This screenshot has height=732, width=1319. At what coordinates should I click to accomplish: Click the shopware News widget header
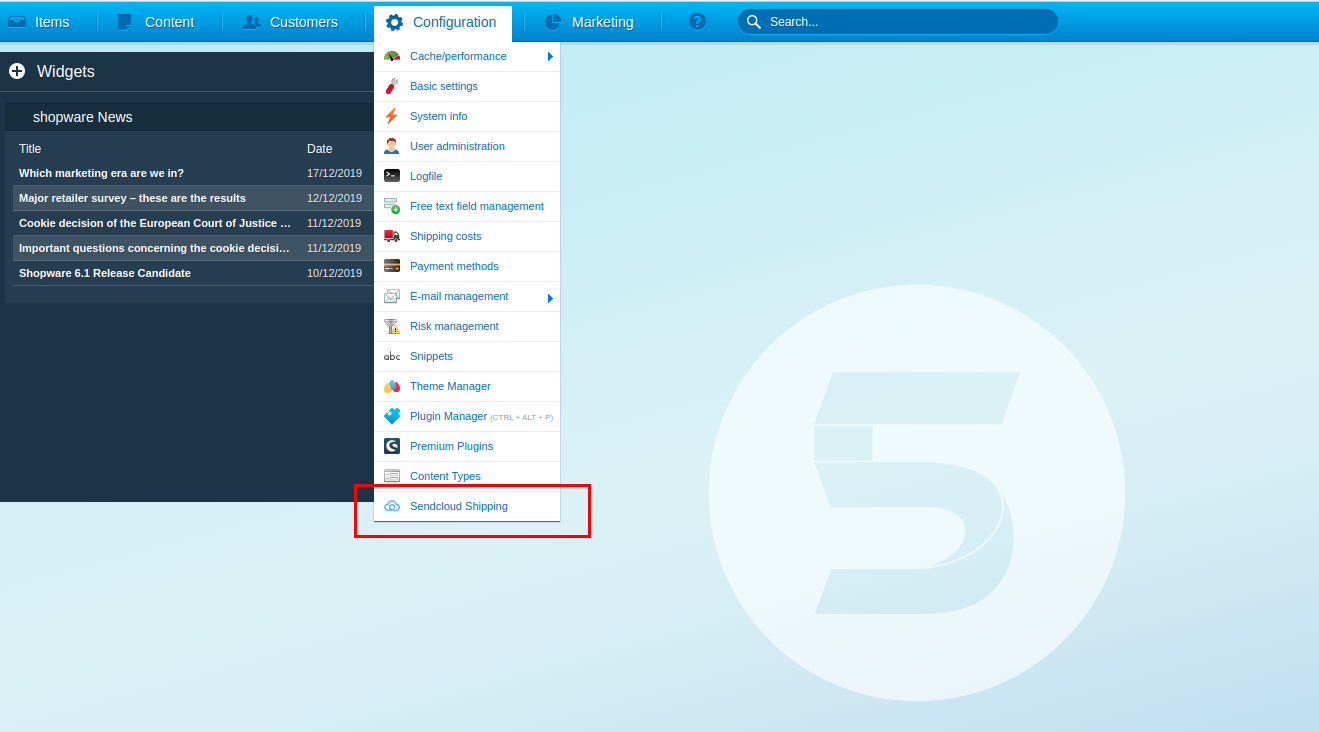point(190,117)
